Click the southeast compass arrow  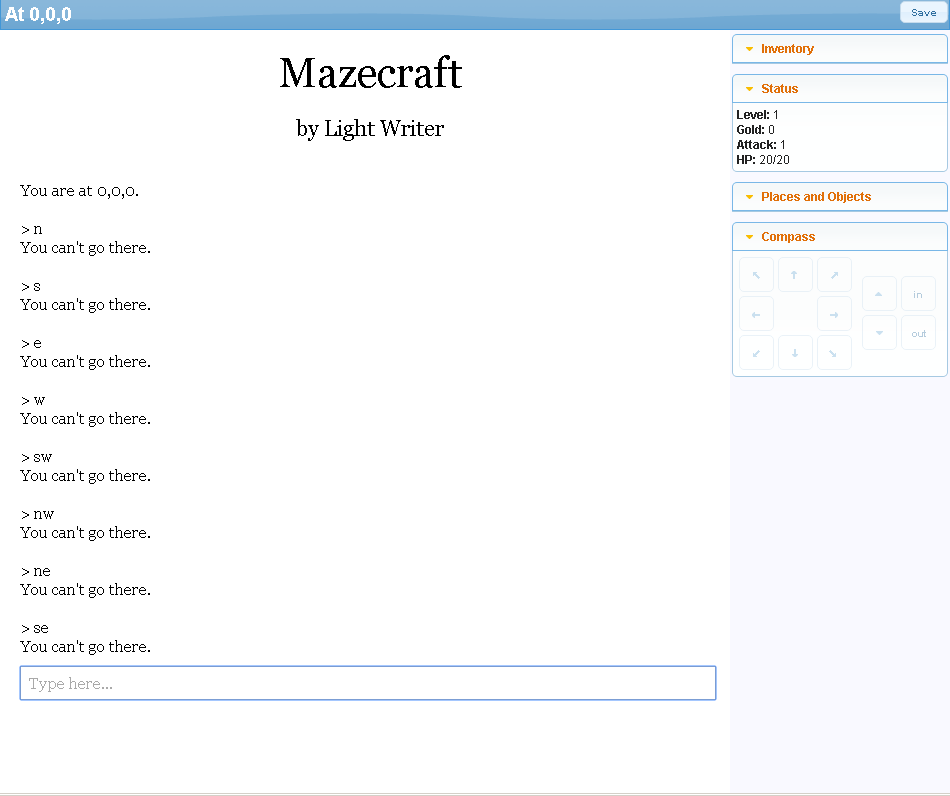coord(834,353)
